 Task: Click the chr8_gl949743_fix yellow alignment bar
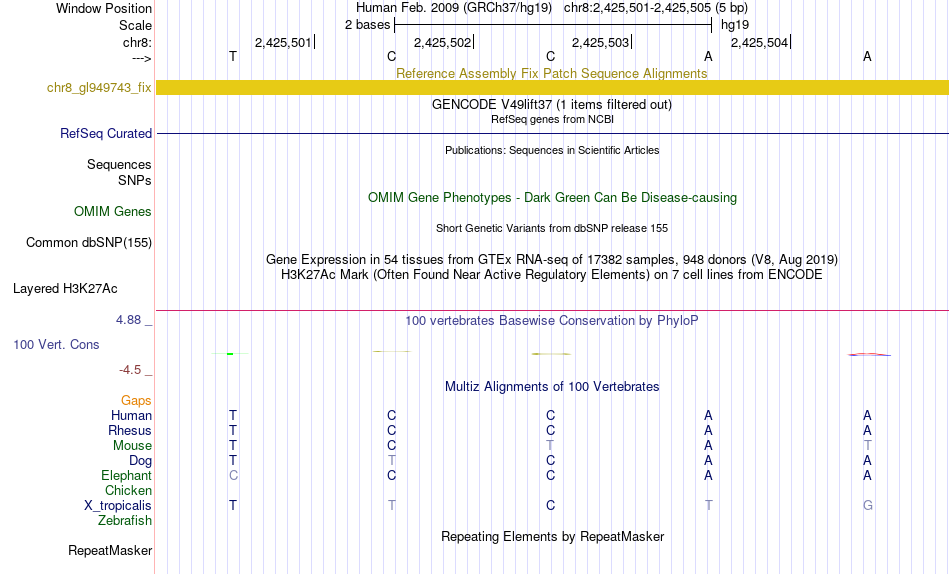point(553,87)
